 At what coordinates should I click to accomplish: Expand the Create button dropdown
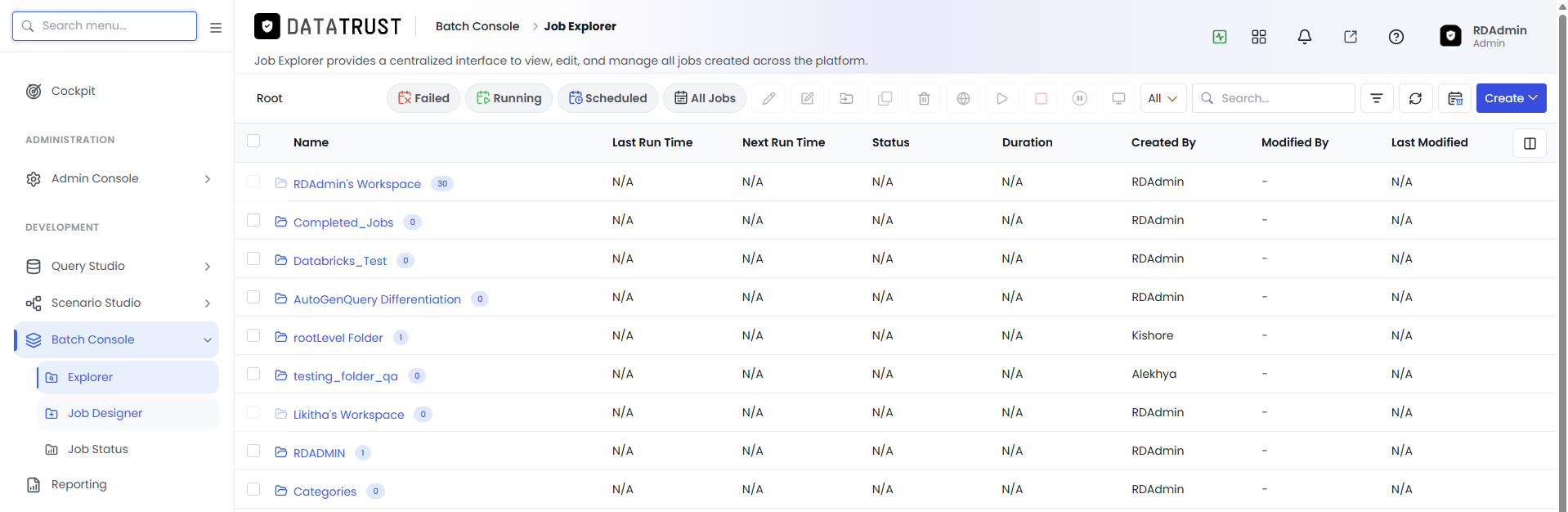tap(1511, 98)
